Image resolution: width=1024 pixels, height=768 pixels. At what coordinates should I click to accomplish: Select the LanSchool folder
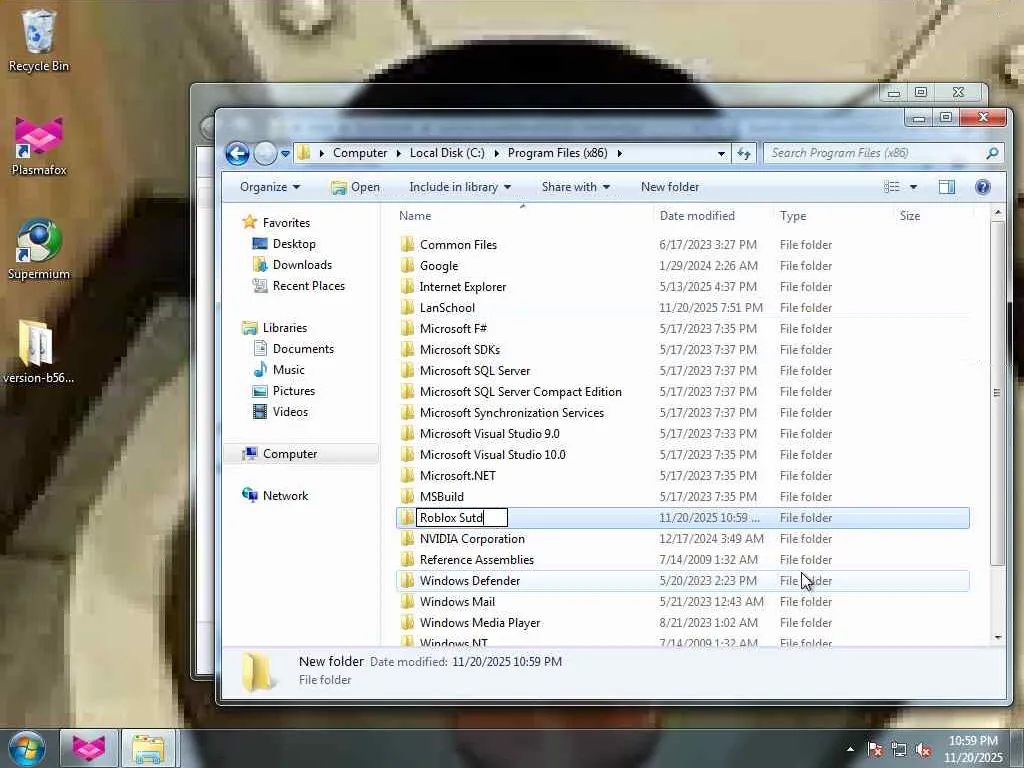447,308
